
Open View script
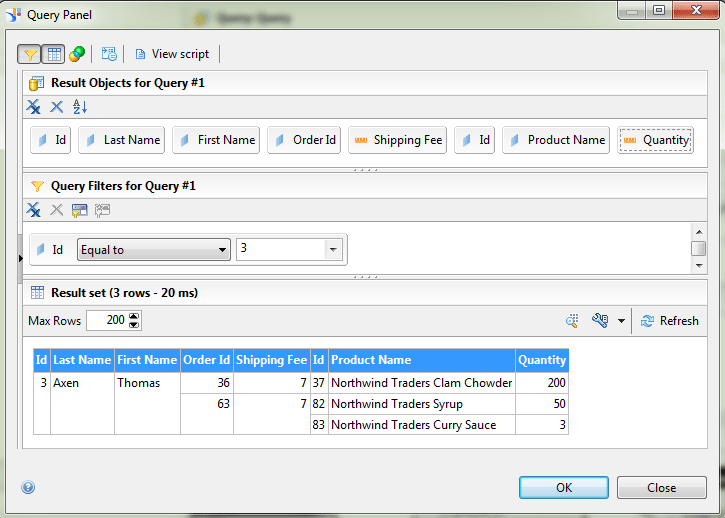171,54
